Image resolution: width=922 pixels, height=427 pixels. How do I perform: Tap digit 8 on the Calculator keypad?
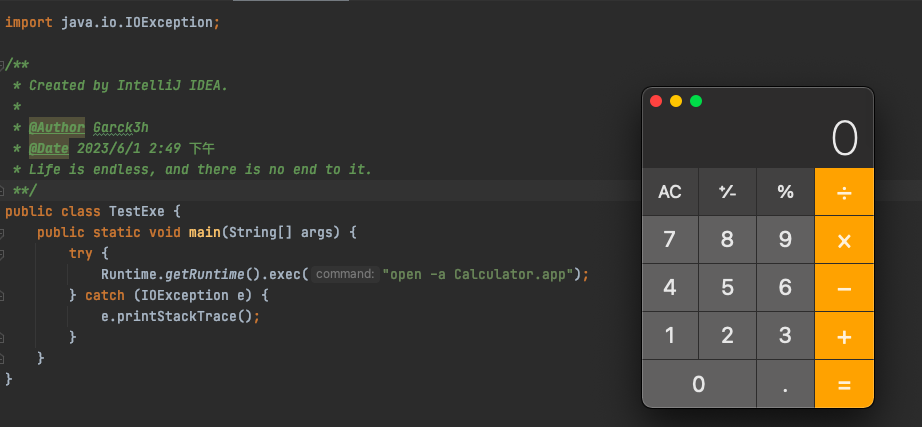[x=727, y=240]
